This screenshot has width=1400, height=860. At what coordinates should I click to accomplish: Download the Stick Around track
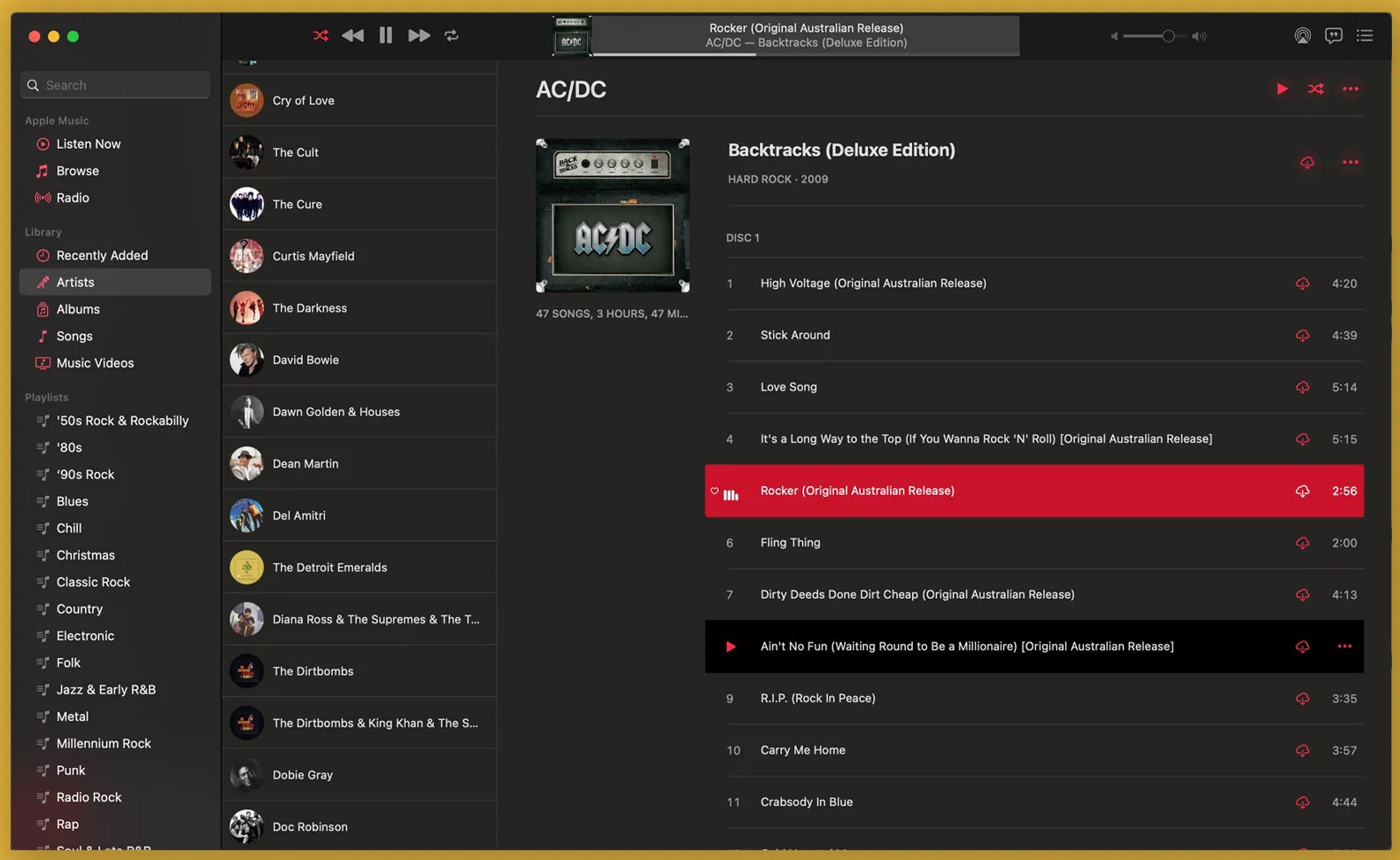pos(1302,336)
